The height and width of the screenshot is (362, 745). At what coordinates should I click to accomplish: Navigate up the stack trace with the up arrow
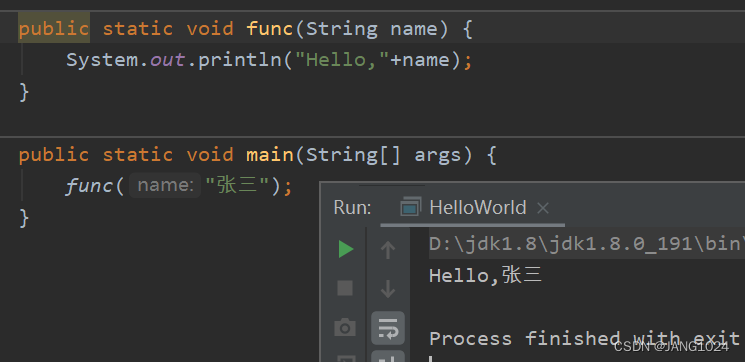[x=388, y=250]
